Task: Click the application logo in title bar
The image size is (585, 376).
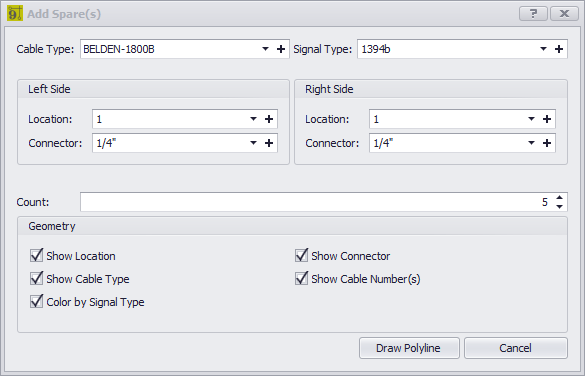Action: point(15,13)
